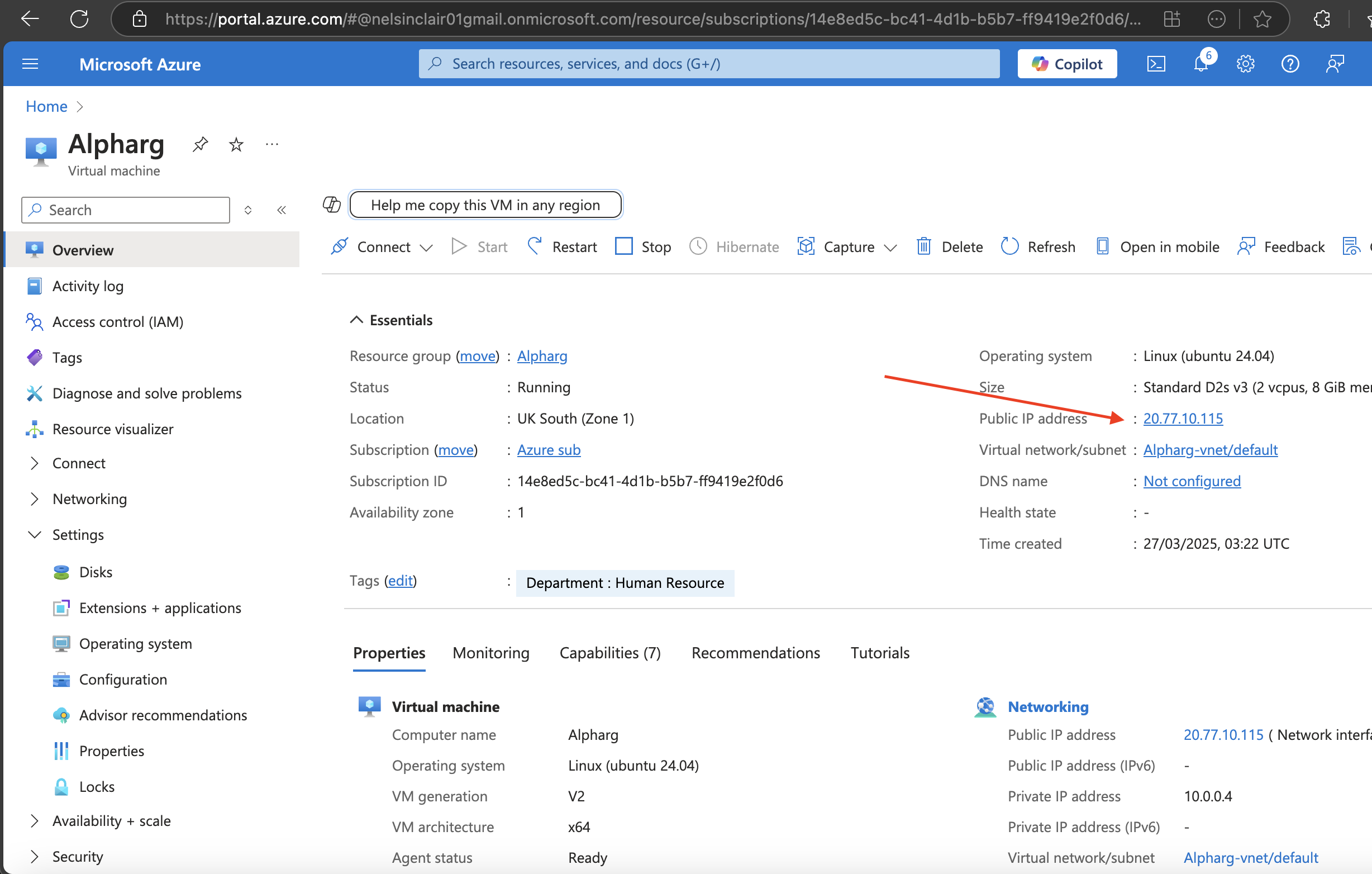Delete the virtual machine

tap(950, 246)
